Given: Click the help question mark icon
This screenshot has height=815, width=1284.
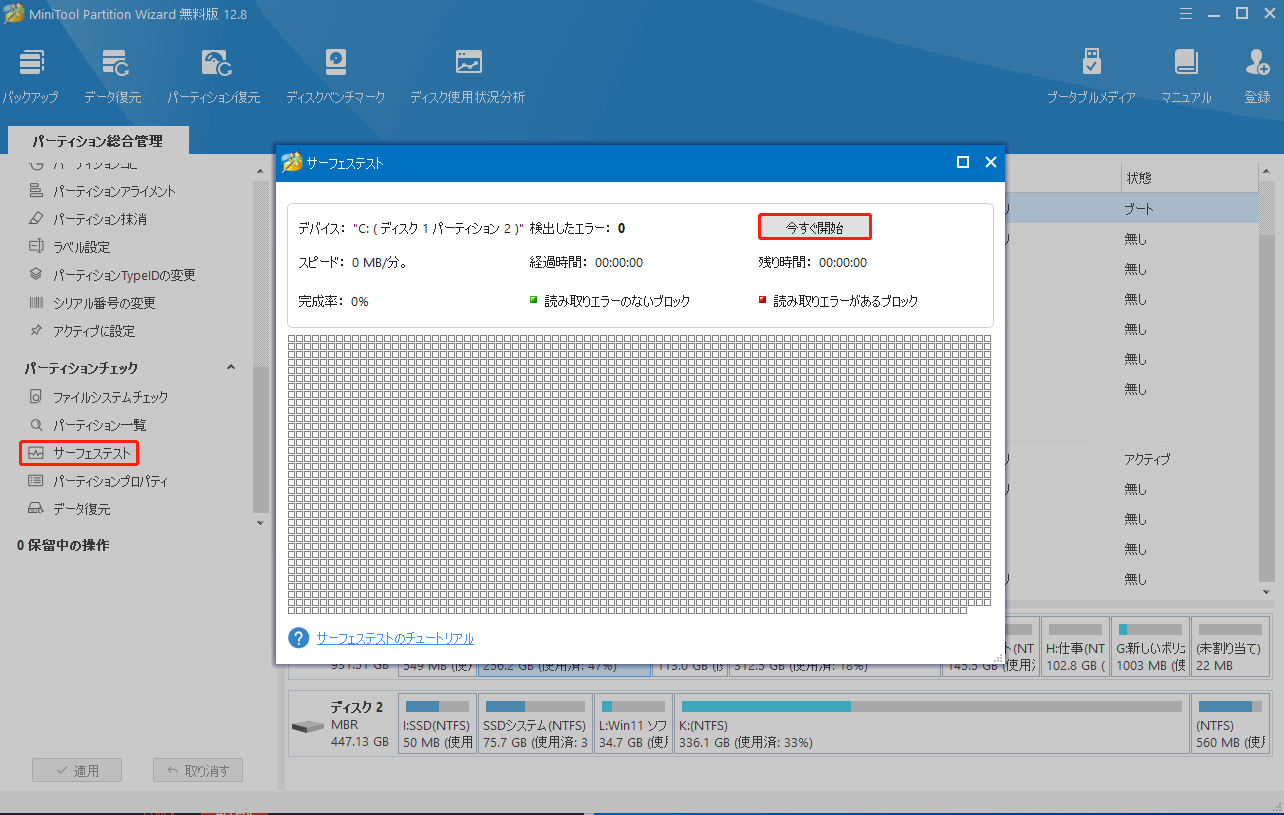Looking at the screenshot, I should (x=298, y=638).
